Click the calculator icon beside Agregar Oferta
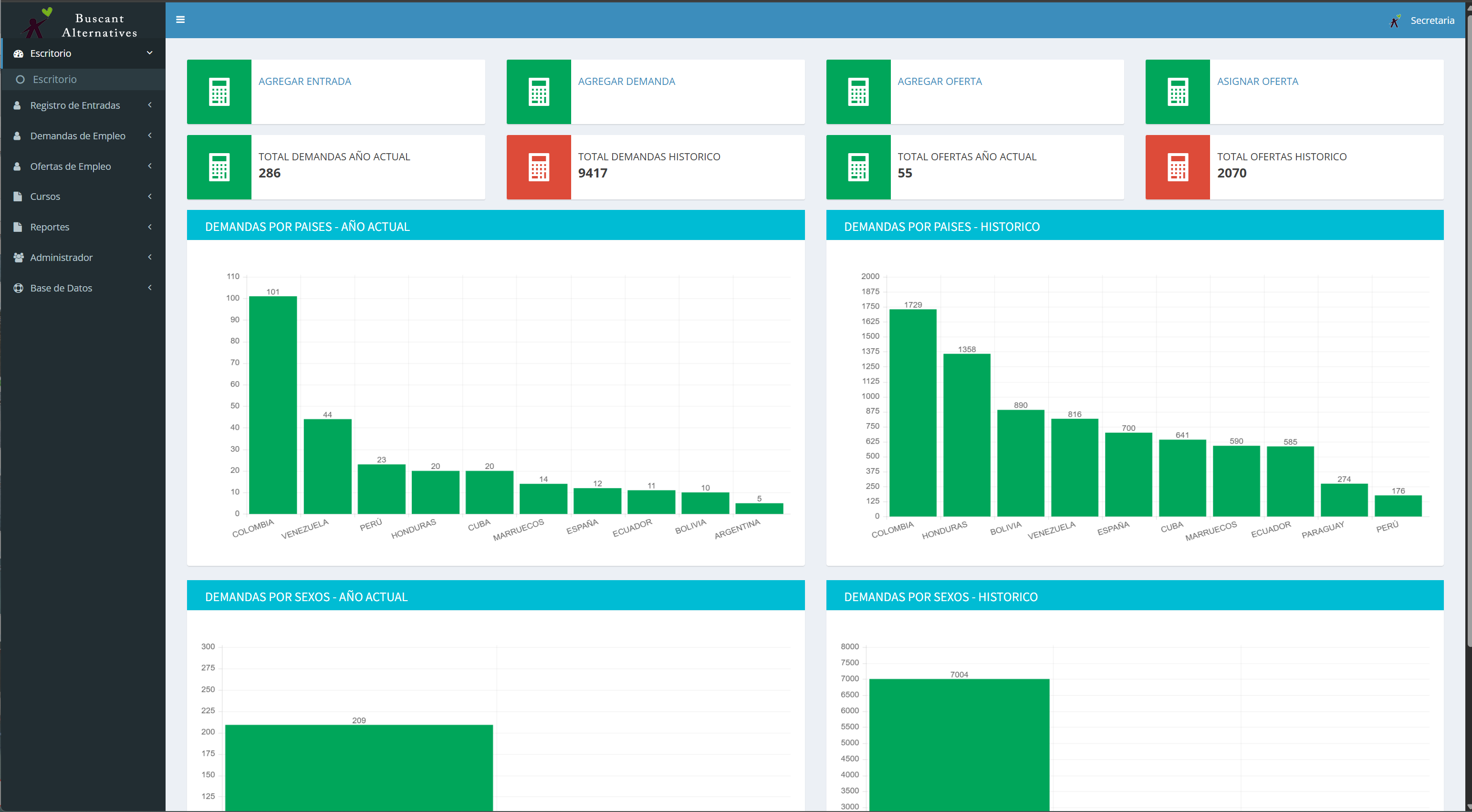Screen dimensions: 1472x812 point(858,92)
